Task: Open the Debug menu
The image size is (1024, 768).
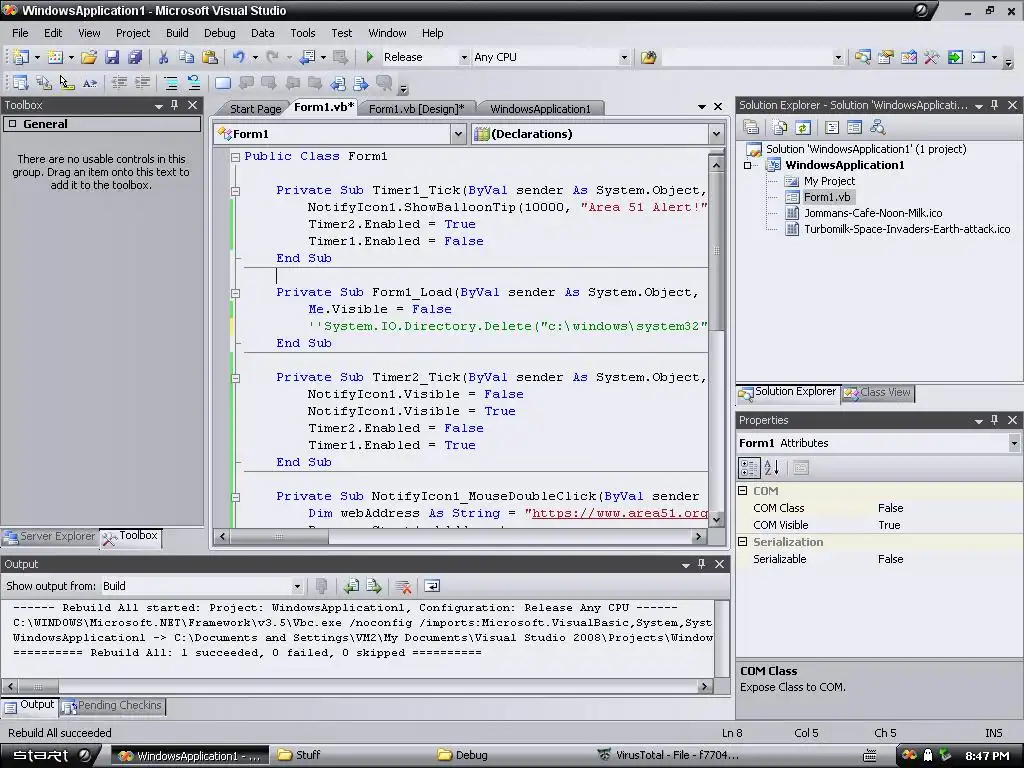Action: pos(219,33)
